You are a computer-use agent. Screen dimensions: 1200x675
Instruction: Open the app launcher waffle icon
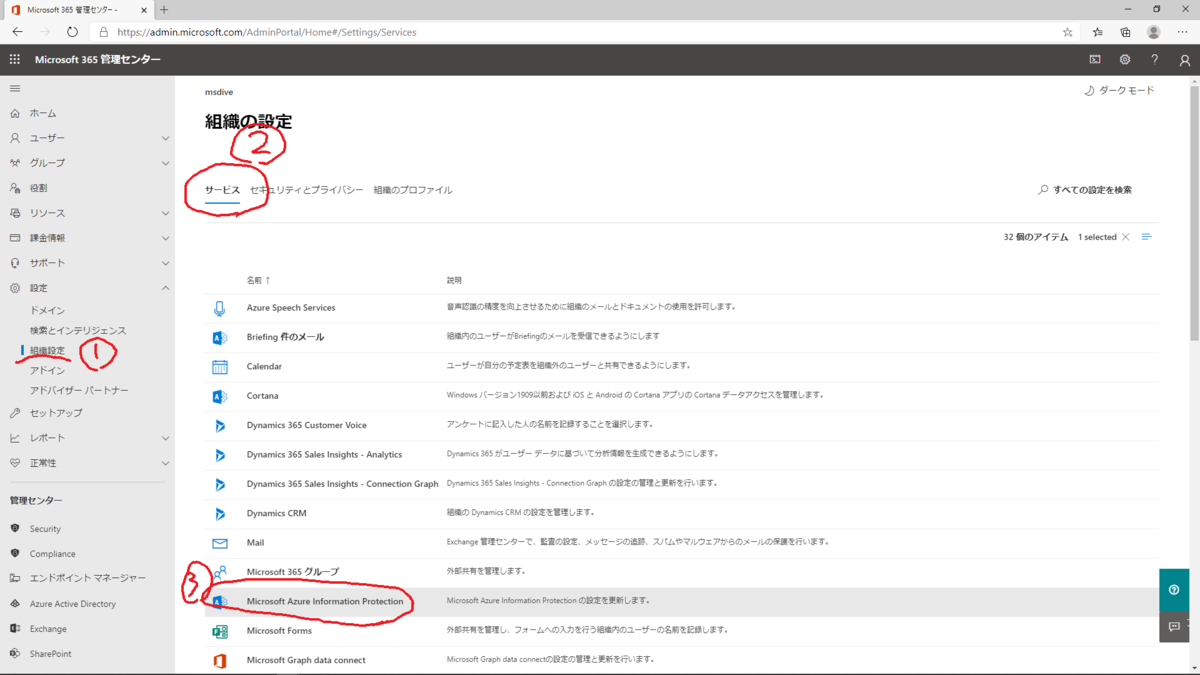14,60
